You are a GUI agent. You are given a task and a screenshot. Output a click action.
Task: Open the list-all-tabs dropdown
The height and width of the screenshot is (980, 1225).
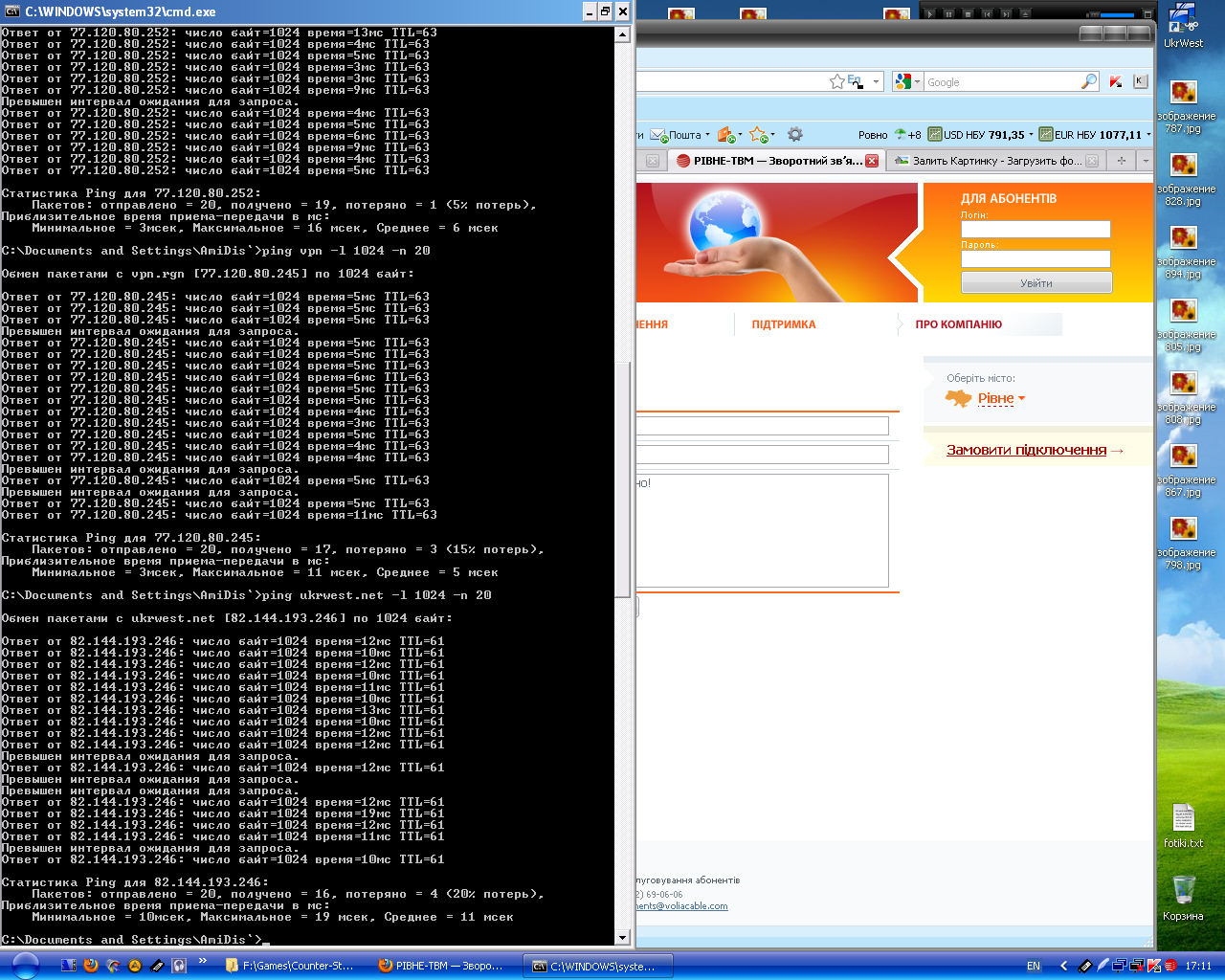coord(1146,161)
